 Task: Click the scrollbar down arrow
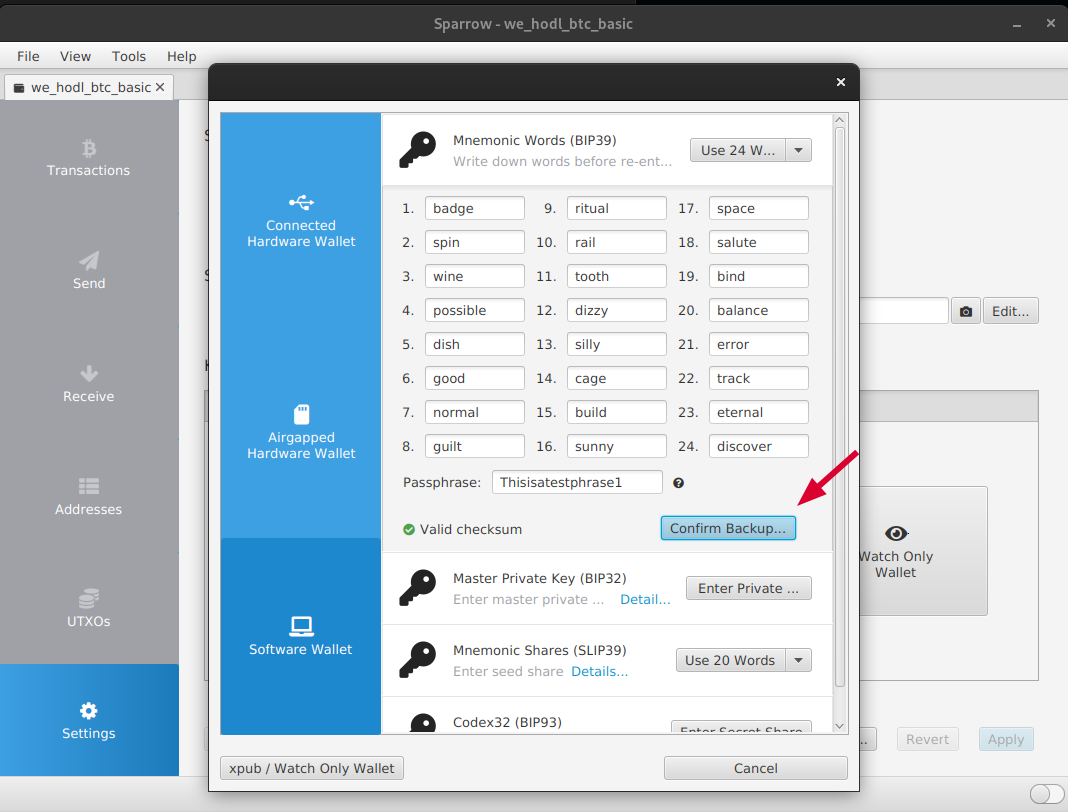[839, 726]
